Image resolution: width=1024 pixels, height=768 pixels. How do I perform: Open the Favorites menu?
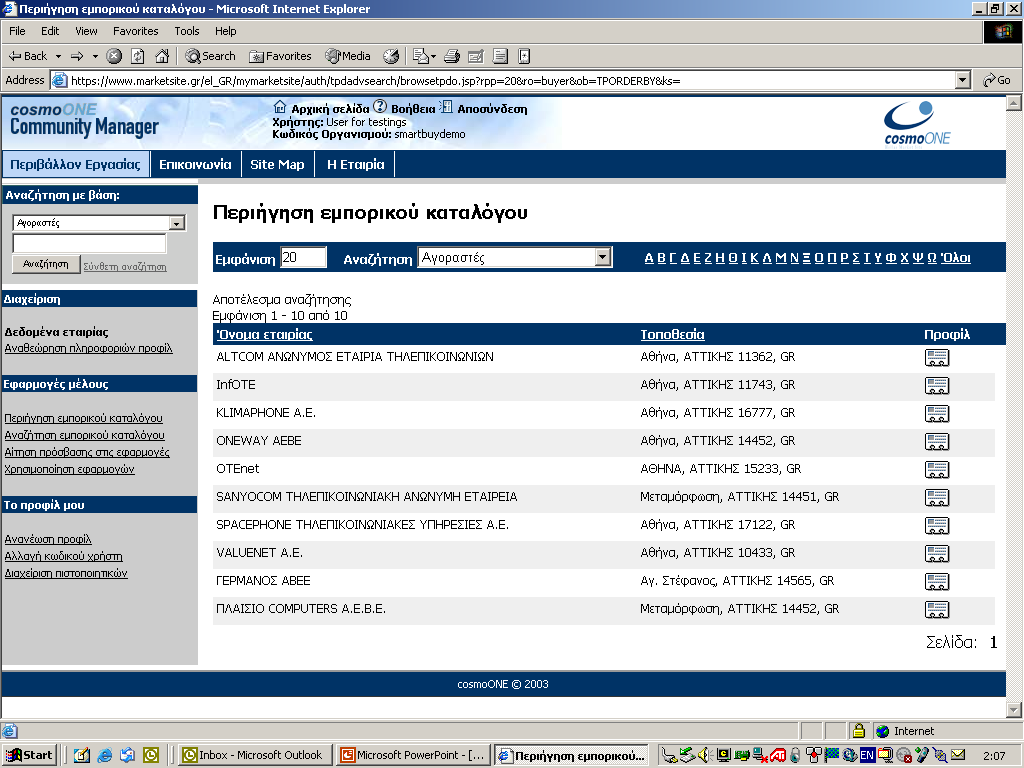pyautogui.click(x=136, y=31)
